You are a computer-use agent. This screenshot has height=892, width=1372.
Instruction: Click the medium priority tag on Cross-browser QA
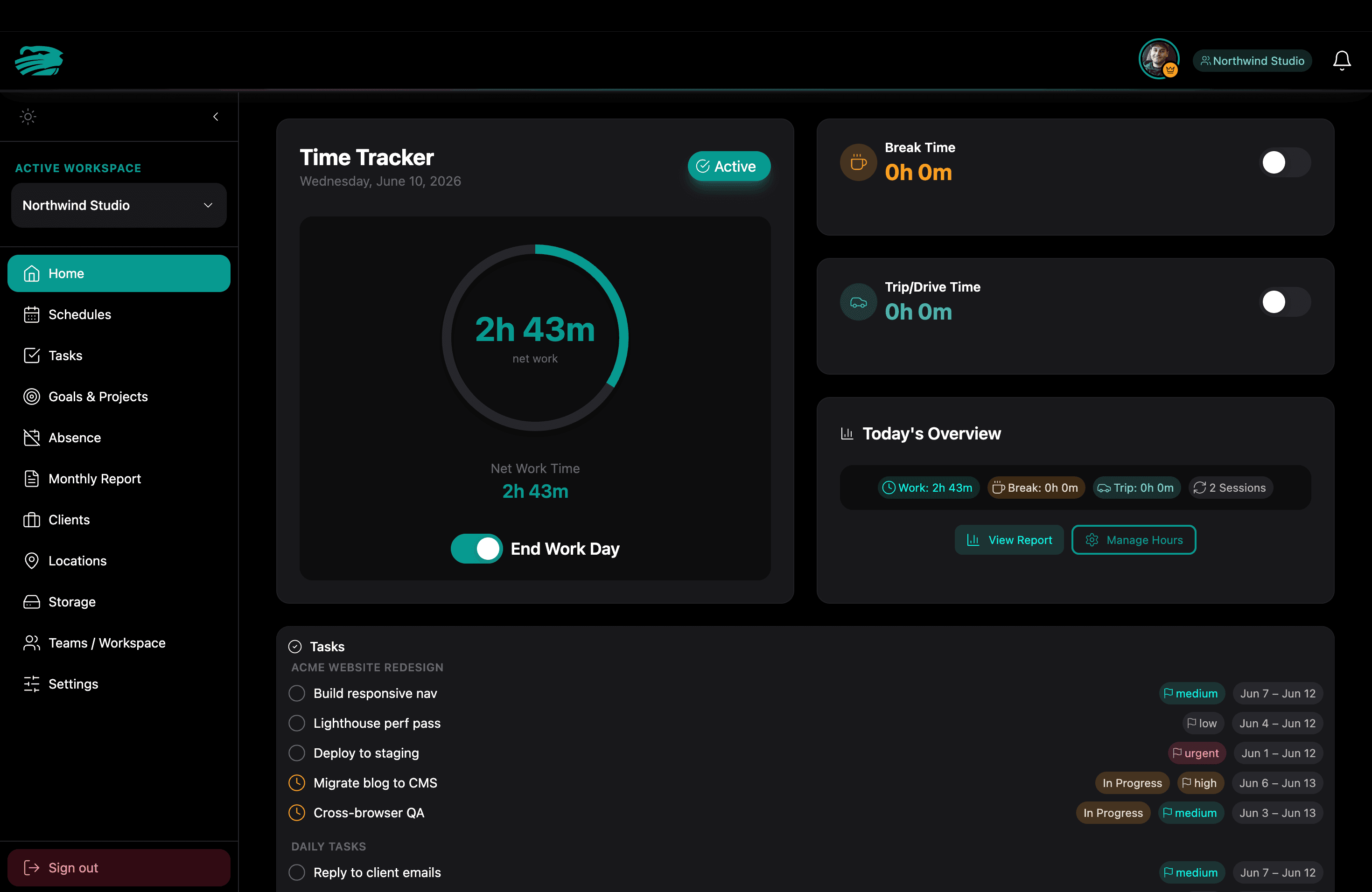pos(1190,813)
